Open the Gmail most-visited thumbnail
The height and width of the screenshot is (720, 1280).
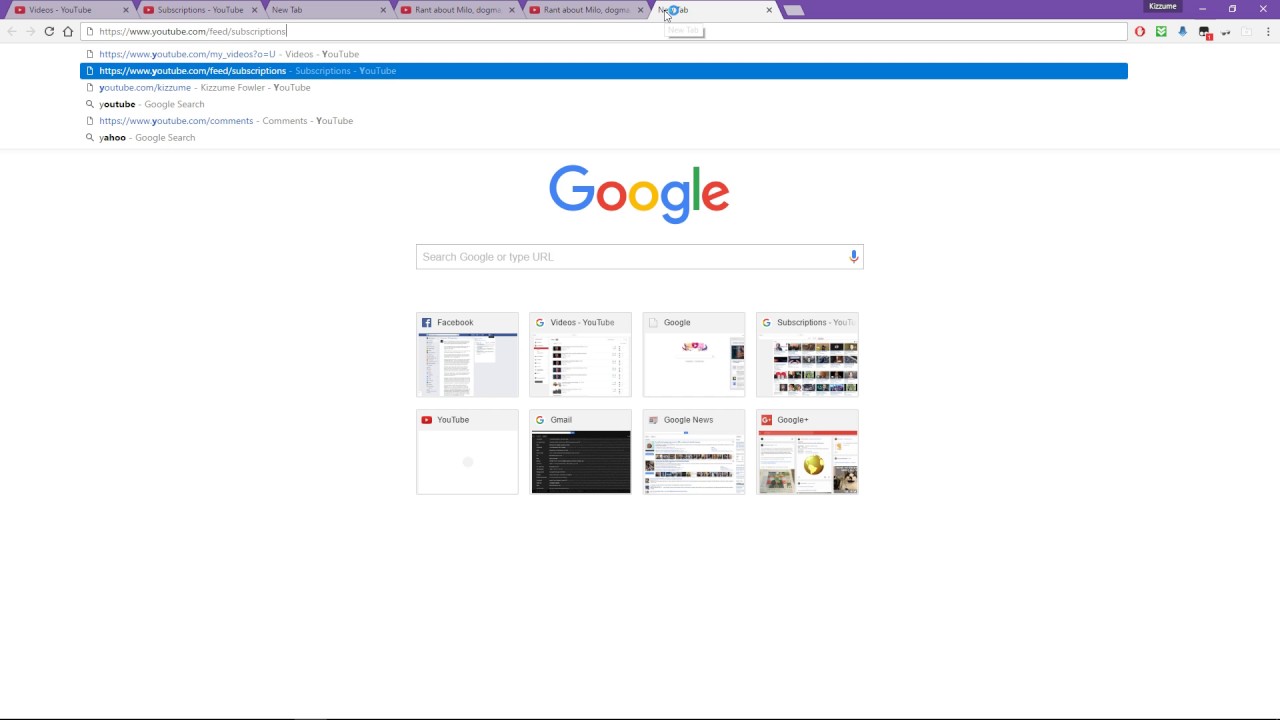pyautogui.click(x=580, y=452)
